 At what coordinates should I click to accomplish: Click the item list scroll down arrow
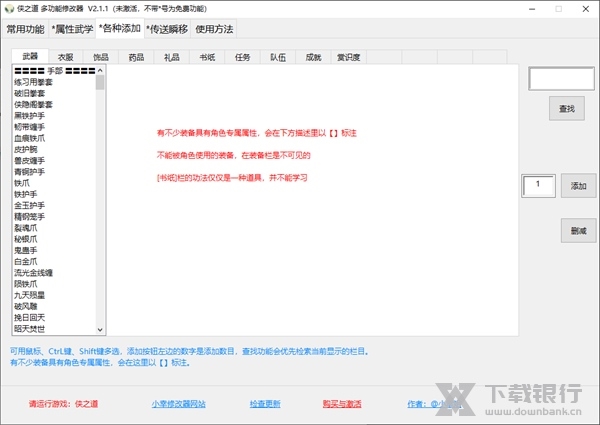(100, 330)
